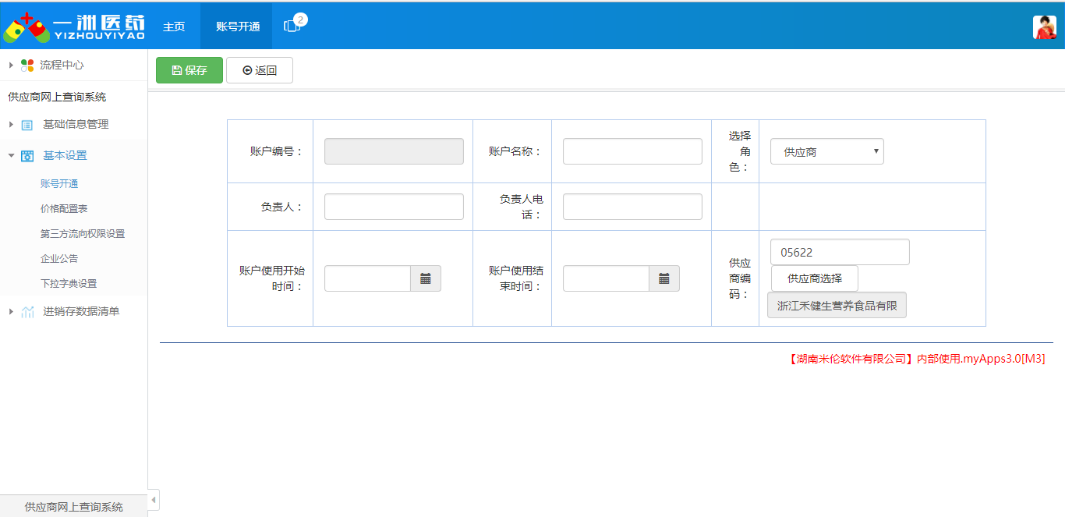This screenshot has height=518, width=1066.
Task: Open the 选择角色 dropdown showing 供应商
Action: pos(826,152)
